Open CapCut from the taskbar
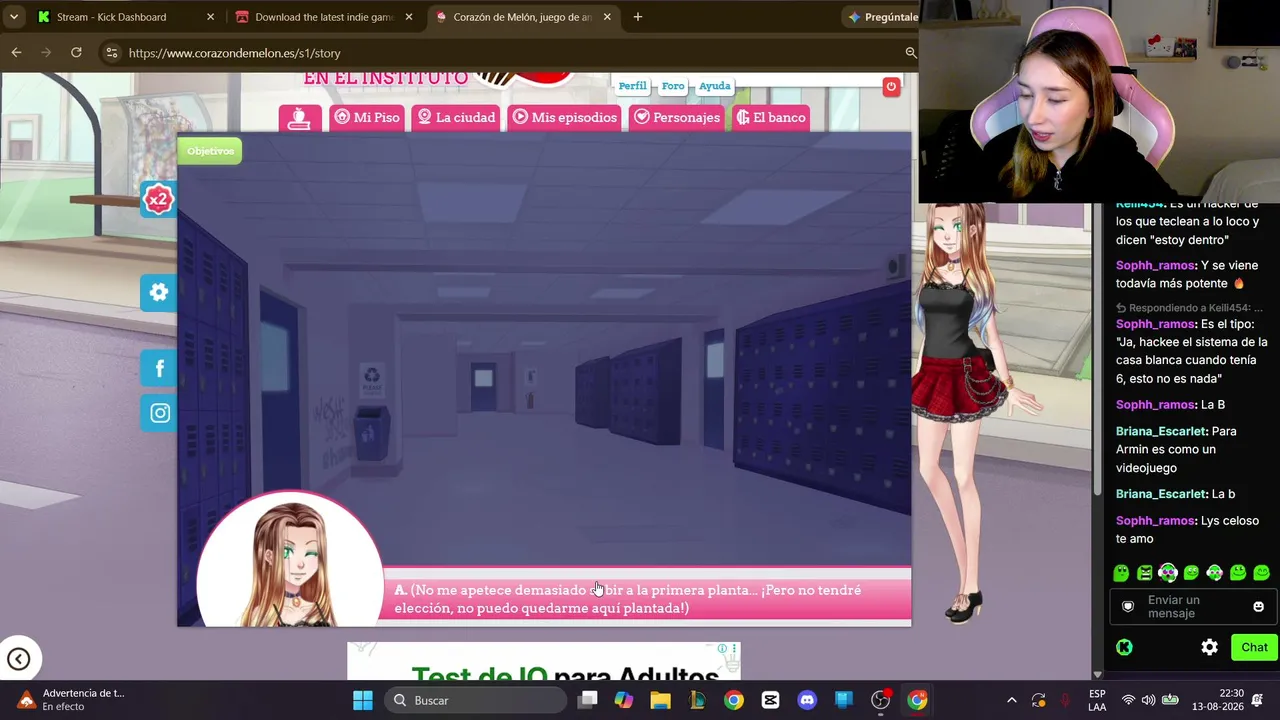 pos(770,700)
